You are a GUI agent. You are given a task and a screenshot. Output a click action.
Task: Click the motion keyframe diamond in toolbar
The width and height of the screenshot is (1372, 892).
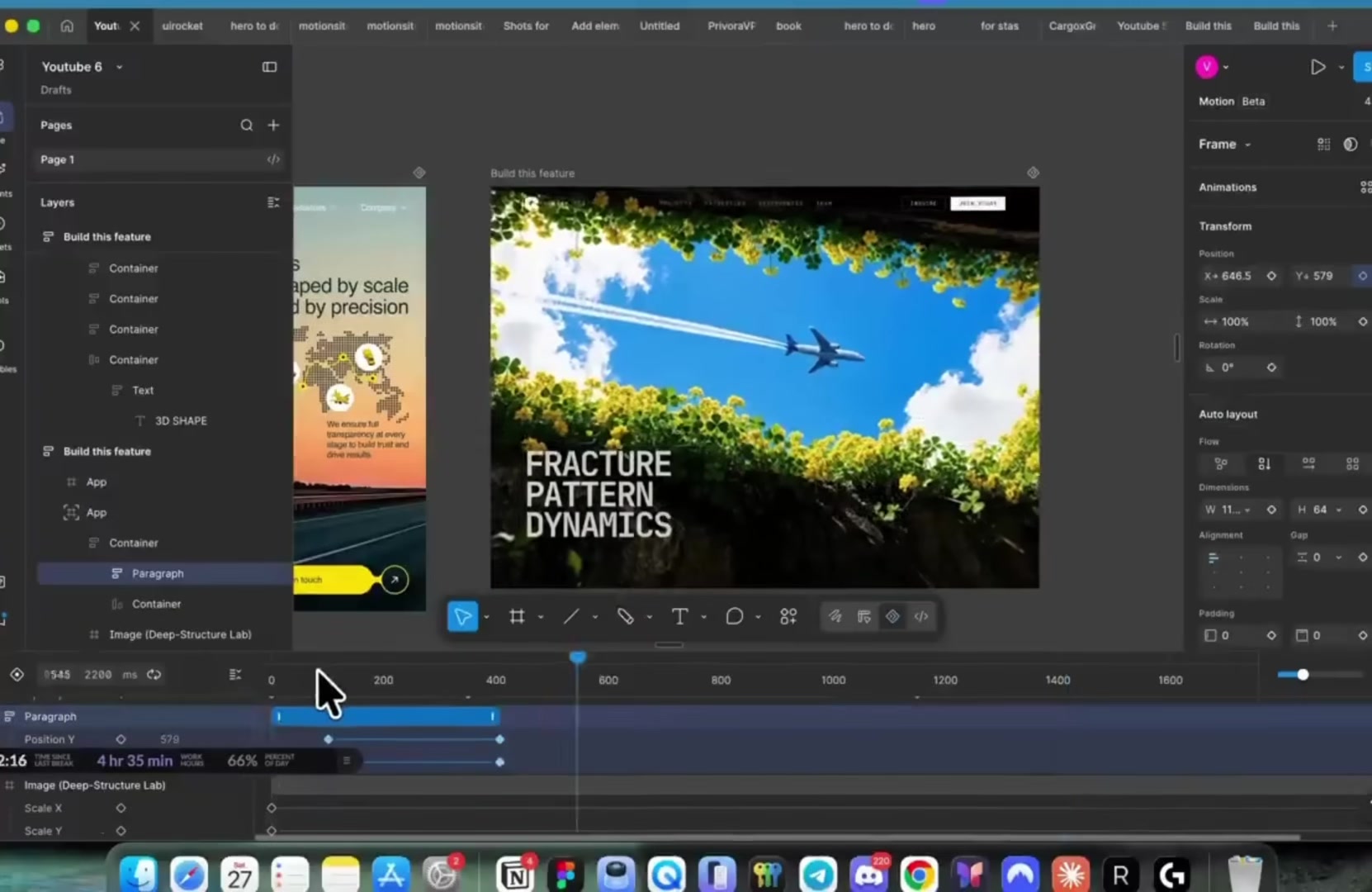click(x=892, y=616)
